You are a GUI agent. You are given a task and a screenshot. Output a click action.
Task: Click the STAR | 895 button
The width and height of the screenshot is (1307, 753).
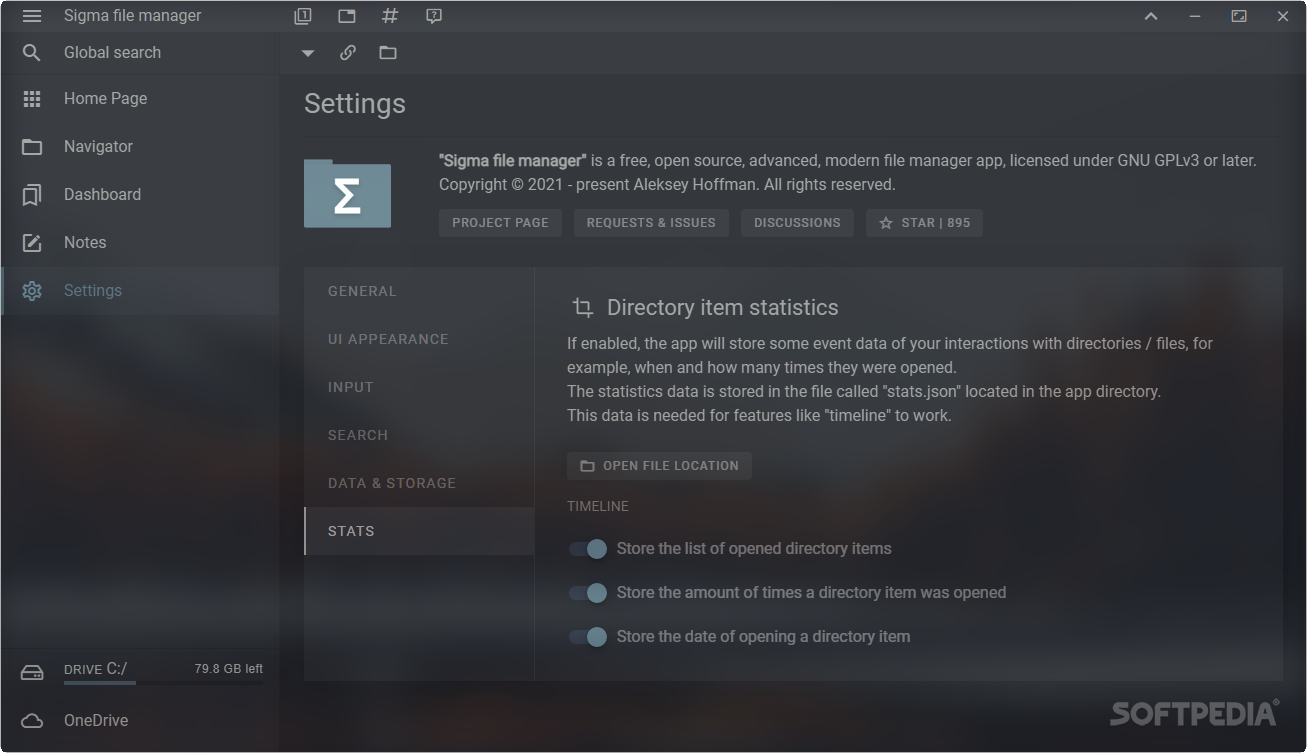pyautogui.click(x=924, y=223)
